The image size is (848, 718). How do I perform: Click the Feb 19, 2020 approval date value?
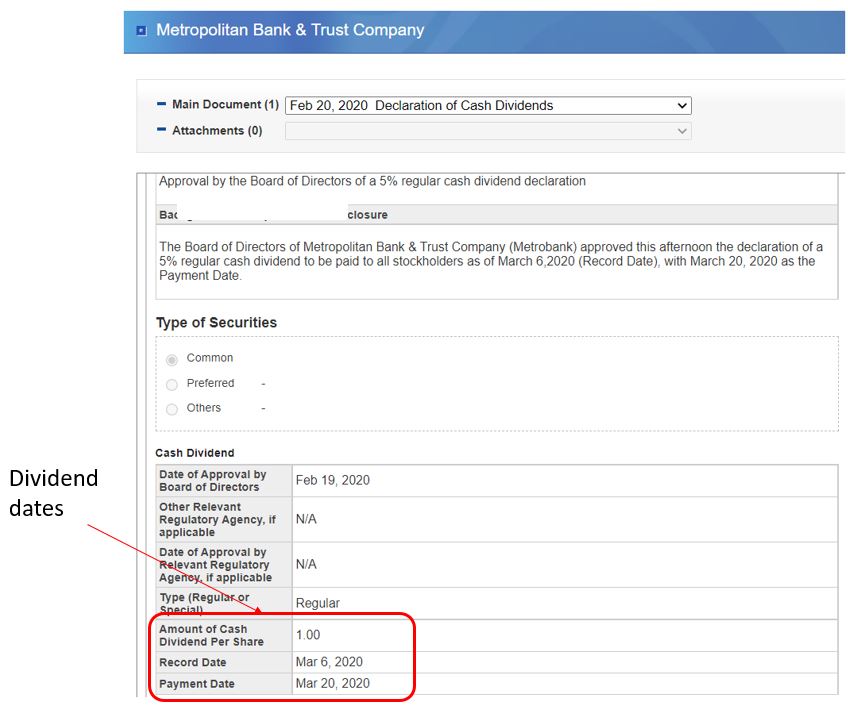click(333, 480)
